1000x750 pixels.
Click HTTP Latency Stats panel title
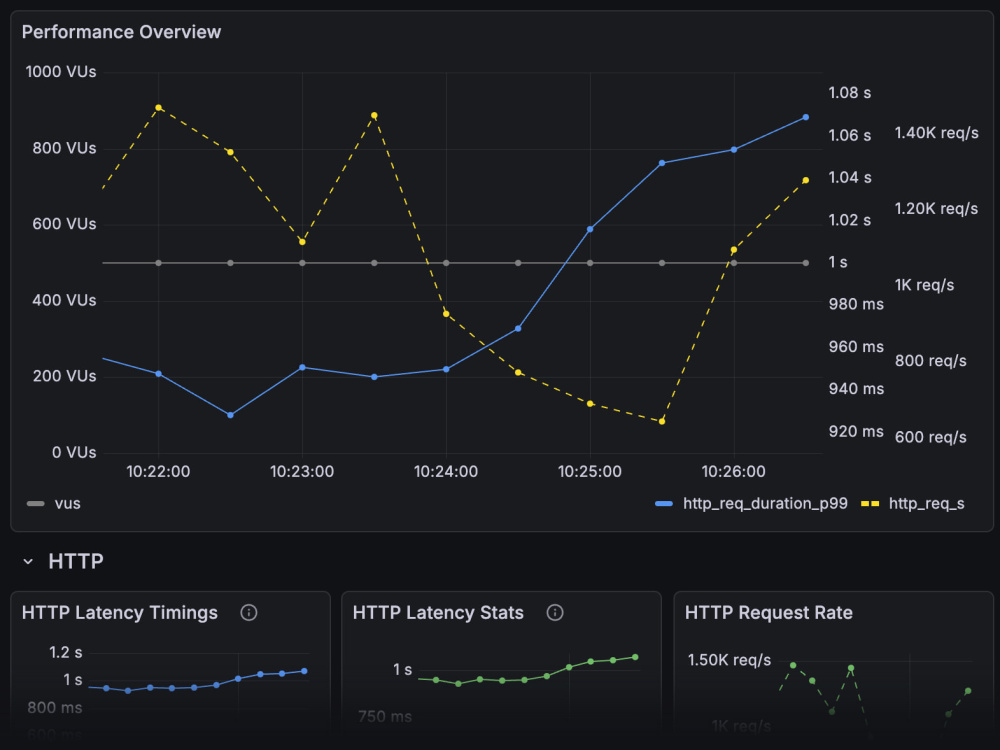(438, 613)
